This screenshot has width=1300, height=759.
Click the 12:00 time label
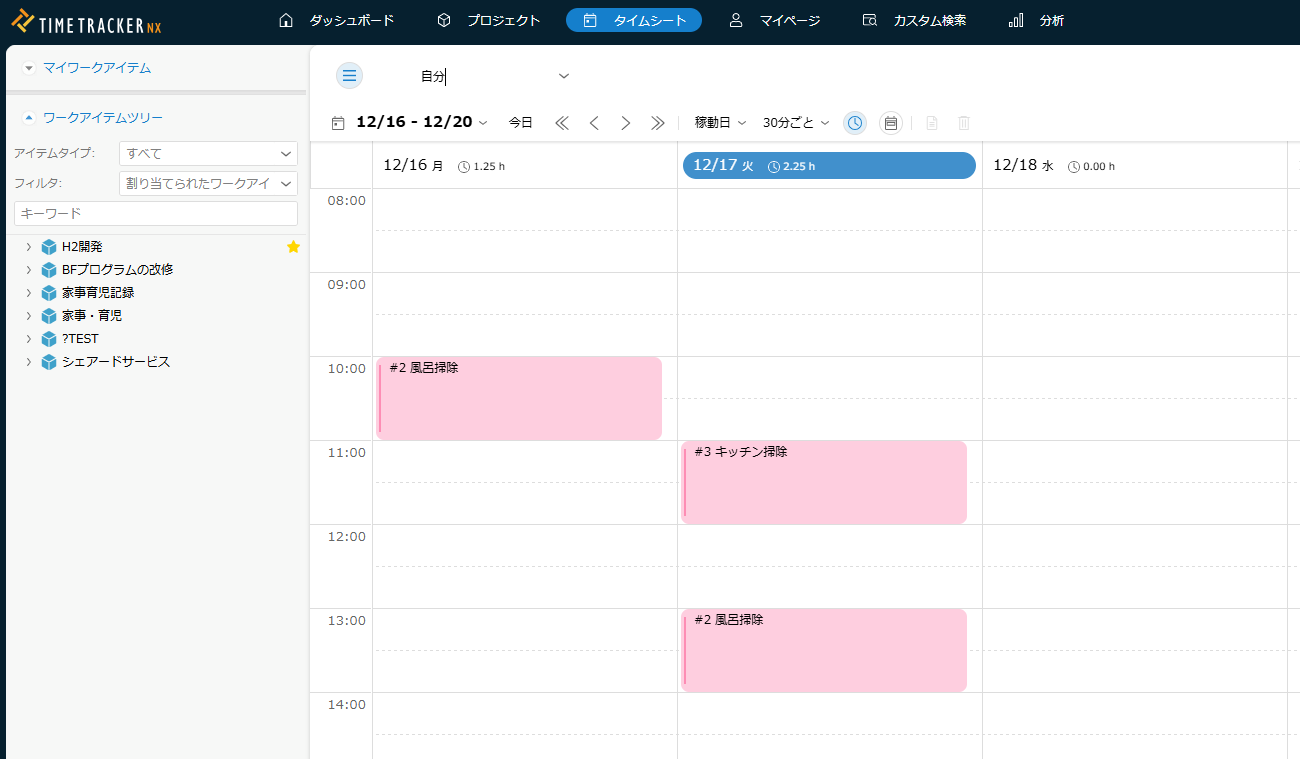347,536
